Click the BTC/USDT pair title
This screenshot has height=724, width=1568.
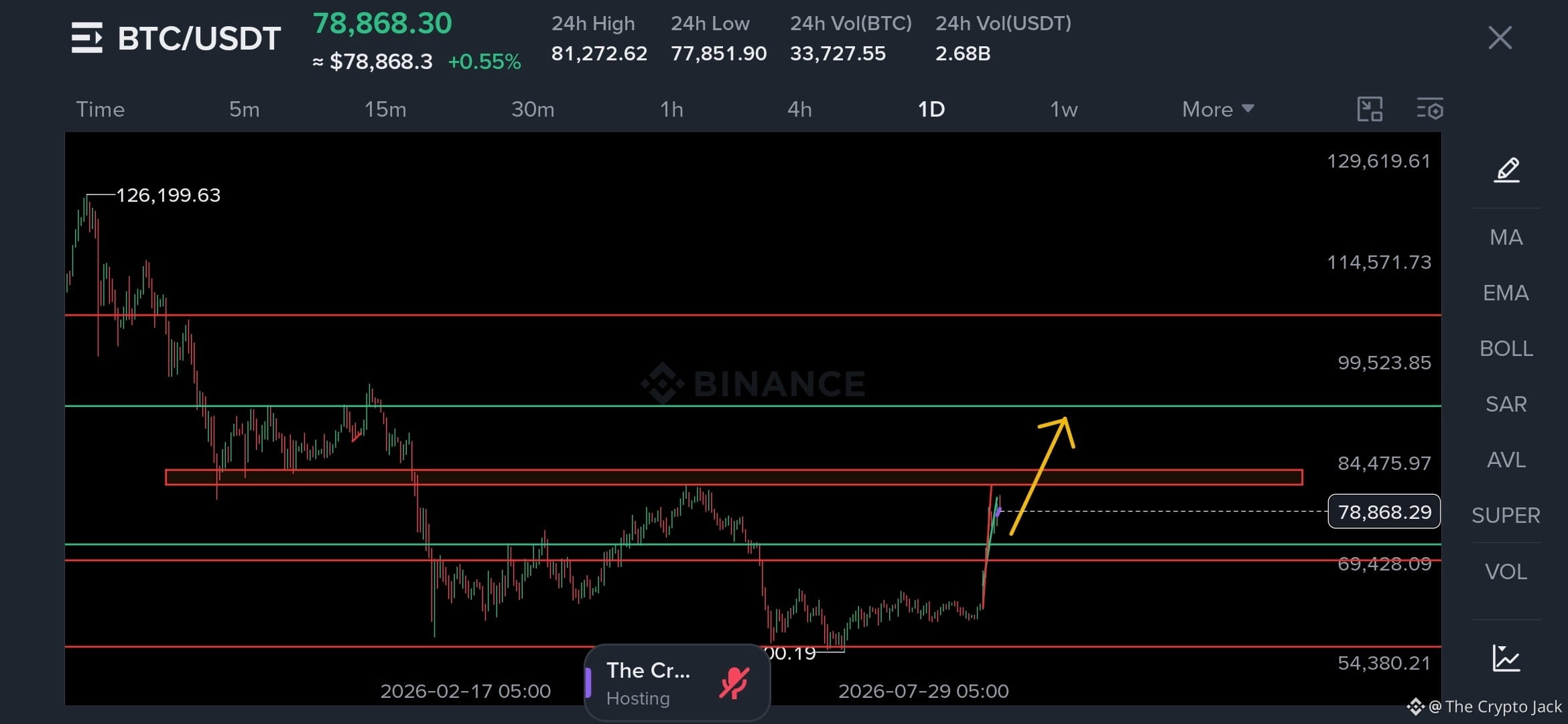[x=199, y=38]
